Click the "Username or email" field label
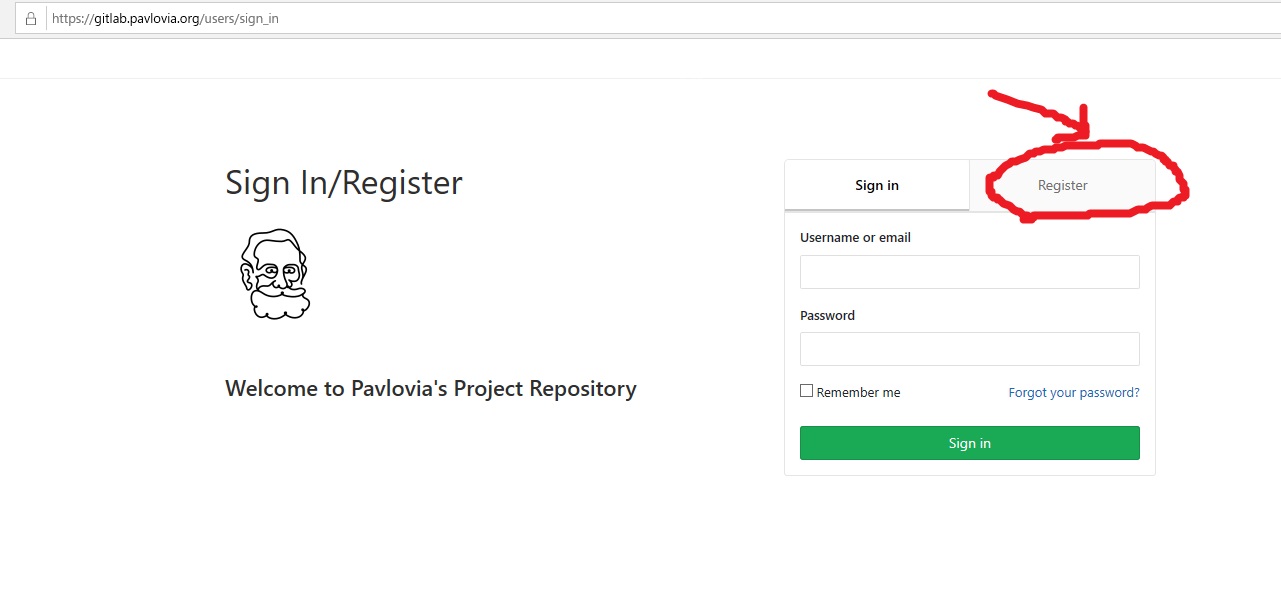This screenshot has width=1281, height=589. click(855, 238)
